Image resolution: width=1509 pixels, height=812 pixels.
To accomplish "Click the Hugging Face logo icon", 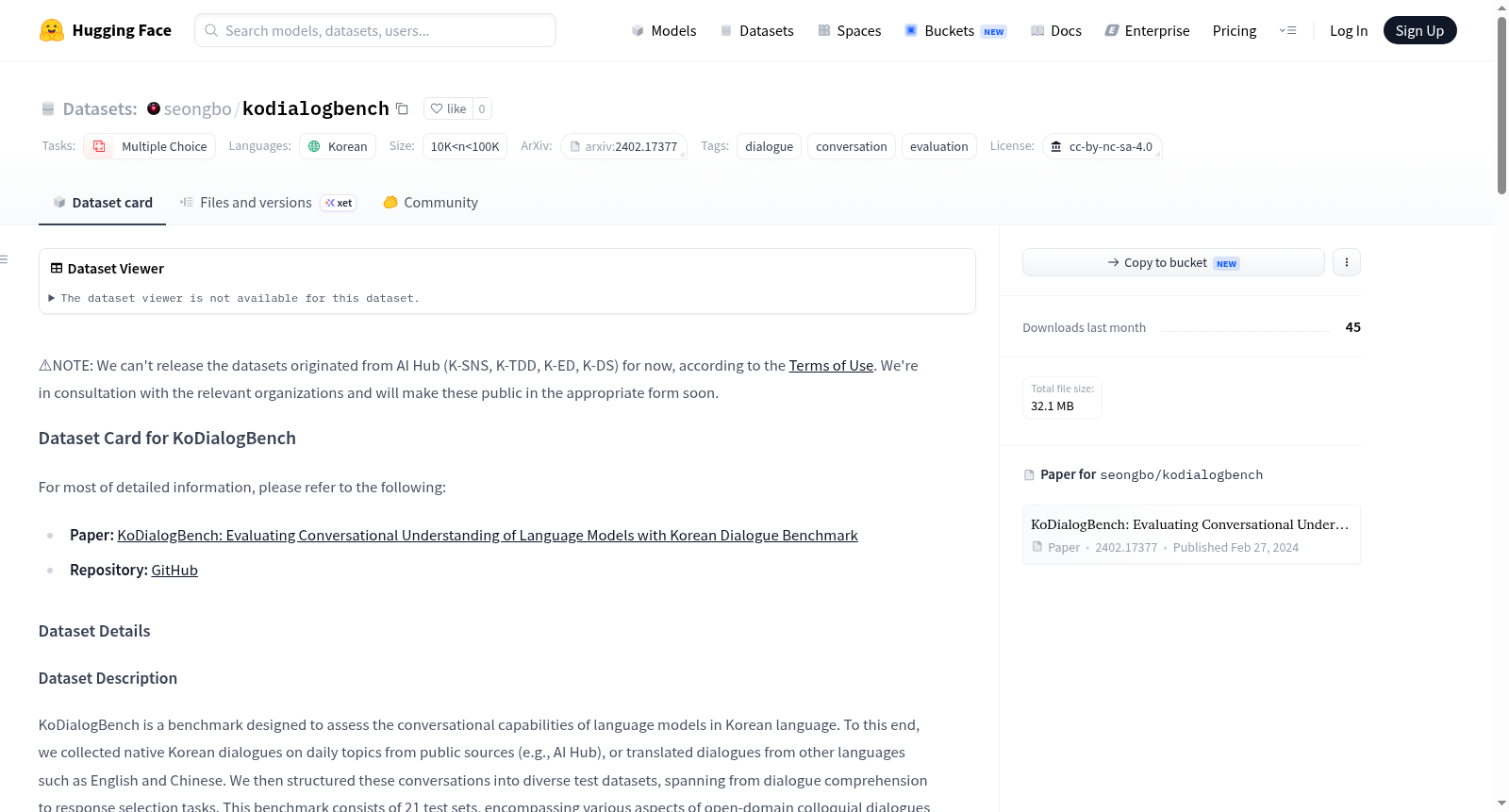I will point(52,30).
